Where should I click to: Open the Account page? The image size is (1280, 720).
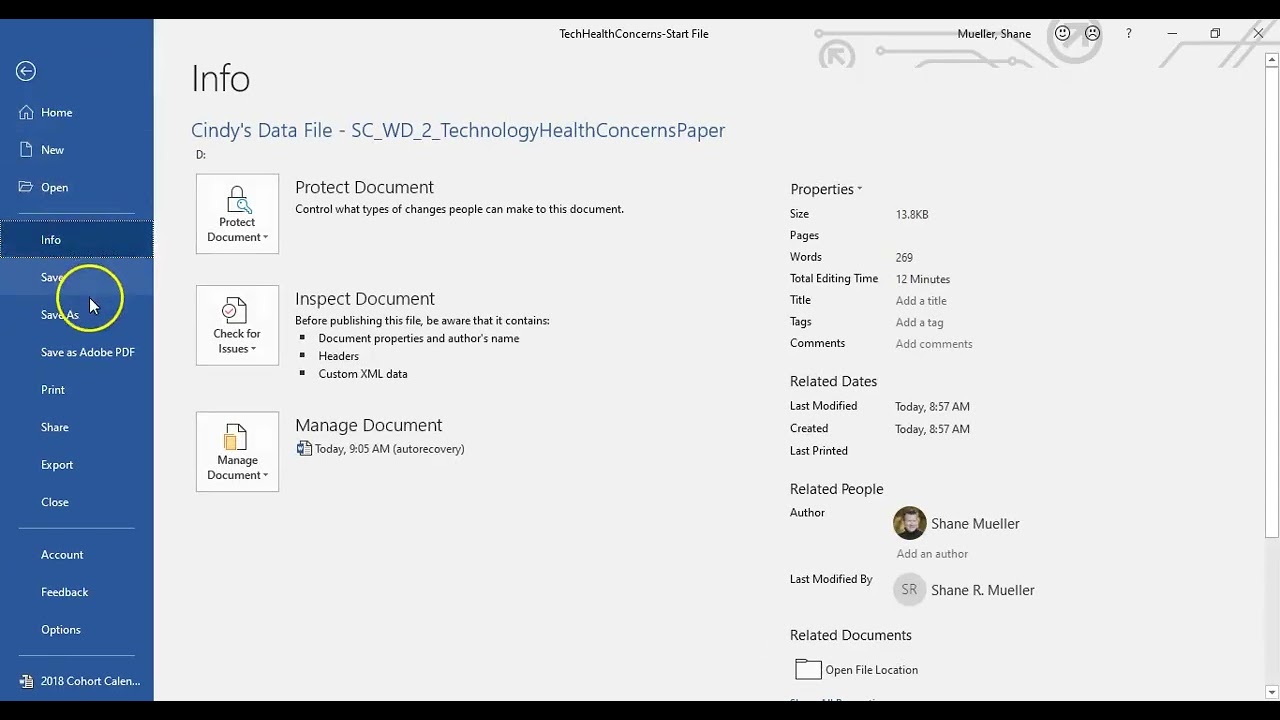coord(77,555)
